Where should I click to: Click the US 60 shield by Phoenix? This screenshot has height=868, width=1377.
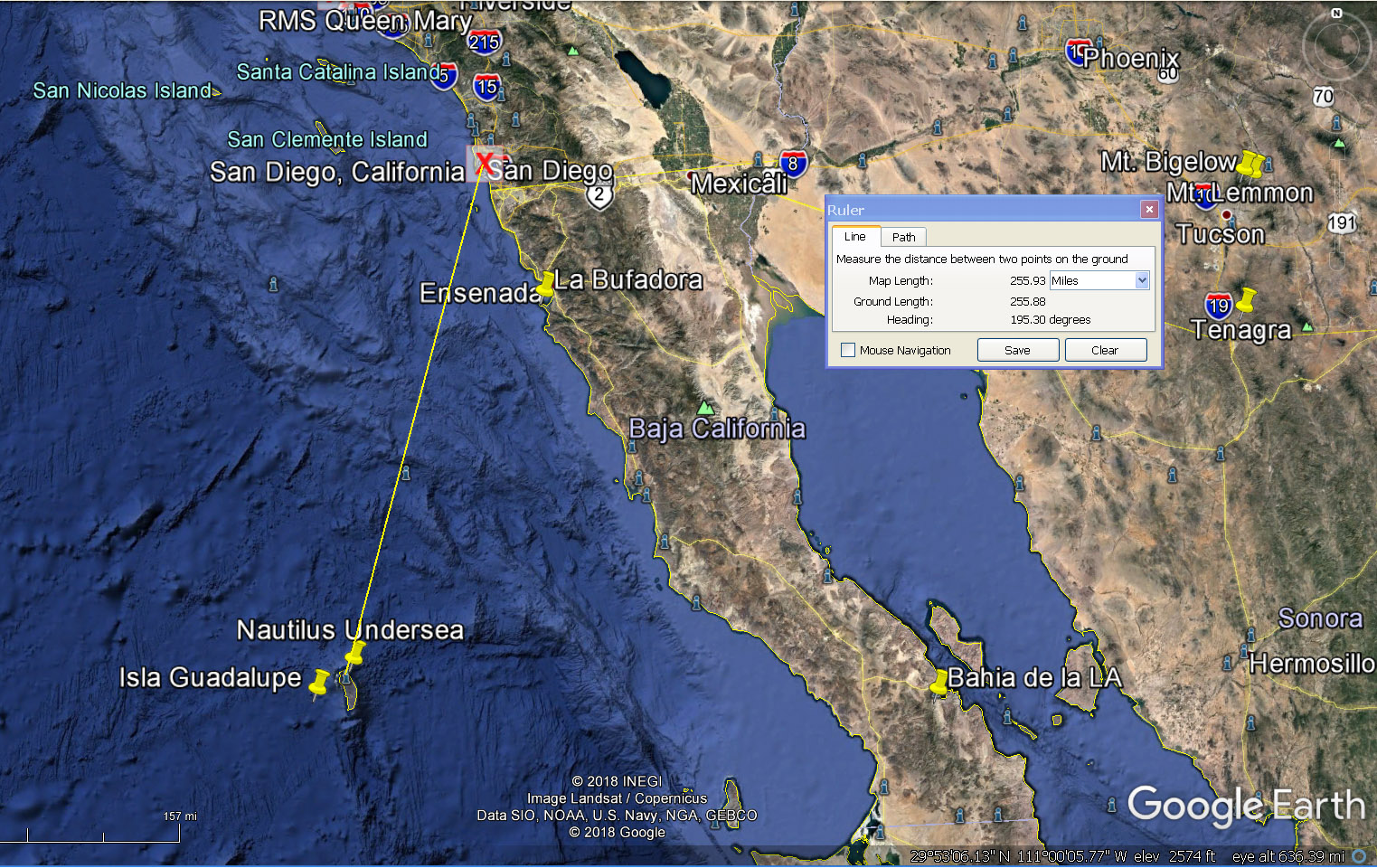pos(1168,73)
